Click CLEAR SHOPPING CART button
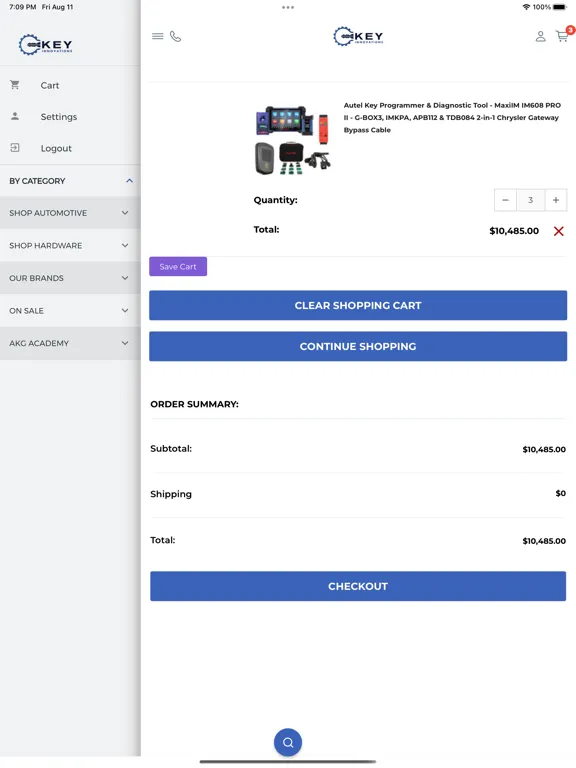The height and width of the screenshot is (768, 576). (358, 305)
